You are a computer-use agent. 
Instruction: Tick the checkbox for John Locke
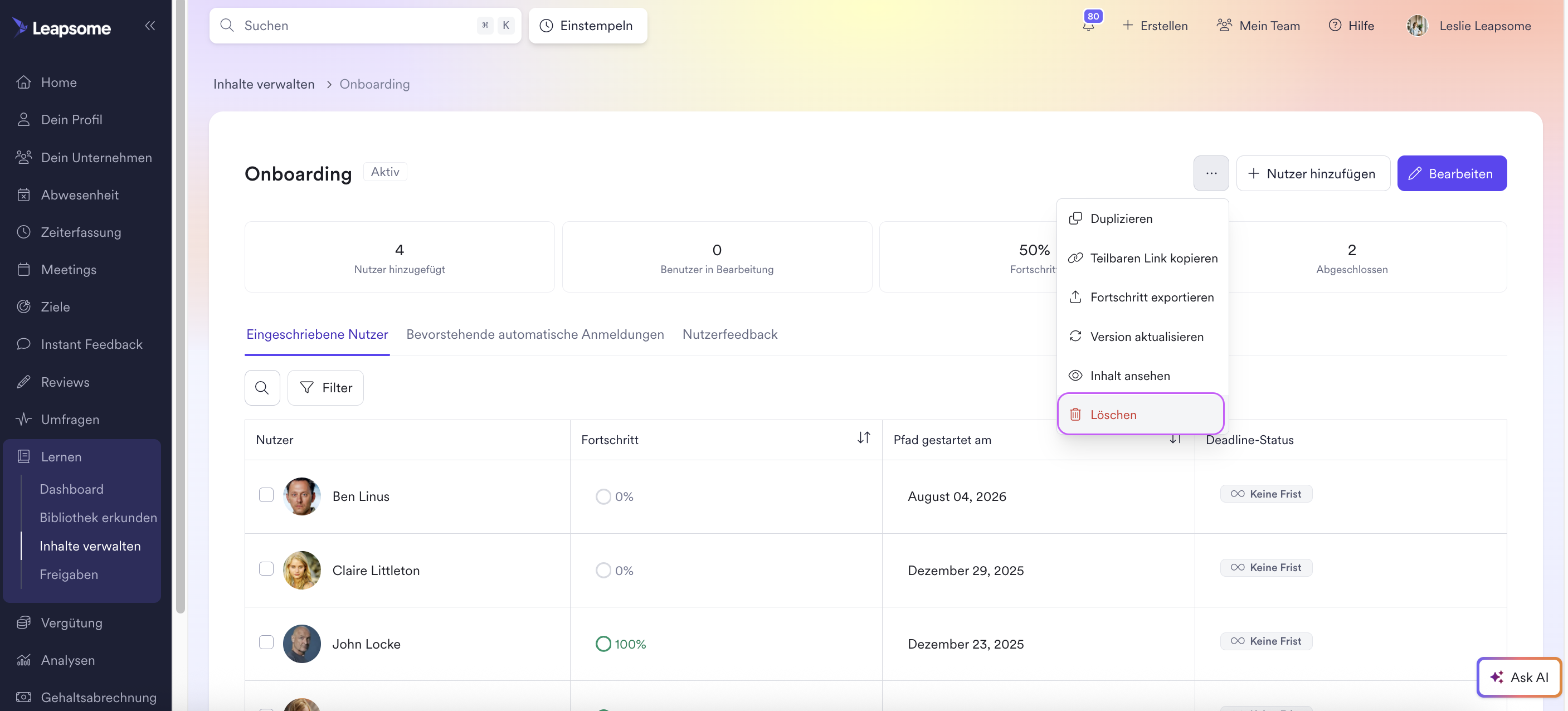click(266, 642)
